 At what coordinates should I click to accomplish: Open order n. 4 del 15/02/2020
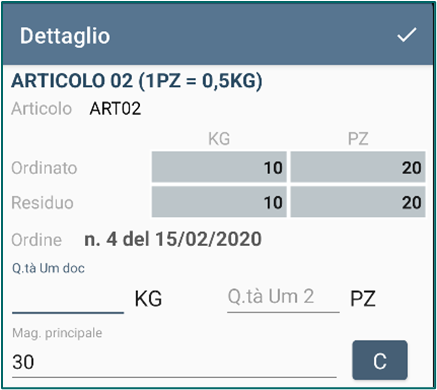[173, 239]
